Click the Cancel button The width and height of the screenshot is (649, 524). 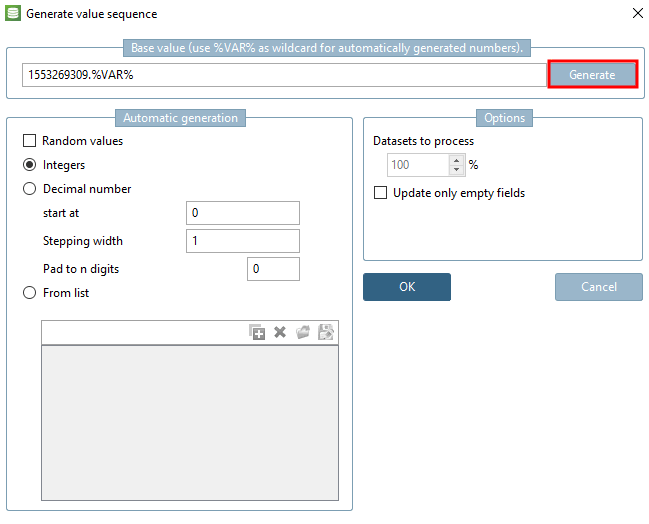(x=598, y=287)
